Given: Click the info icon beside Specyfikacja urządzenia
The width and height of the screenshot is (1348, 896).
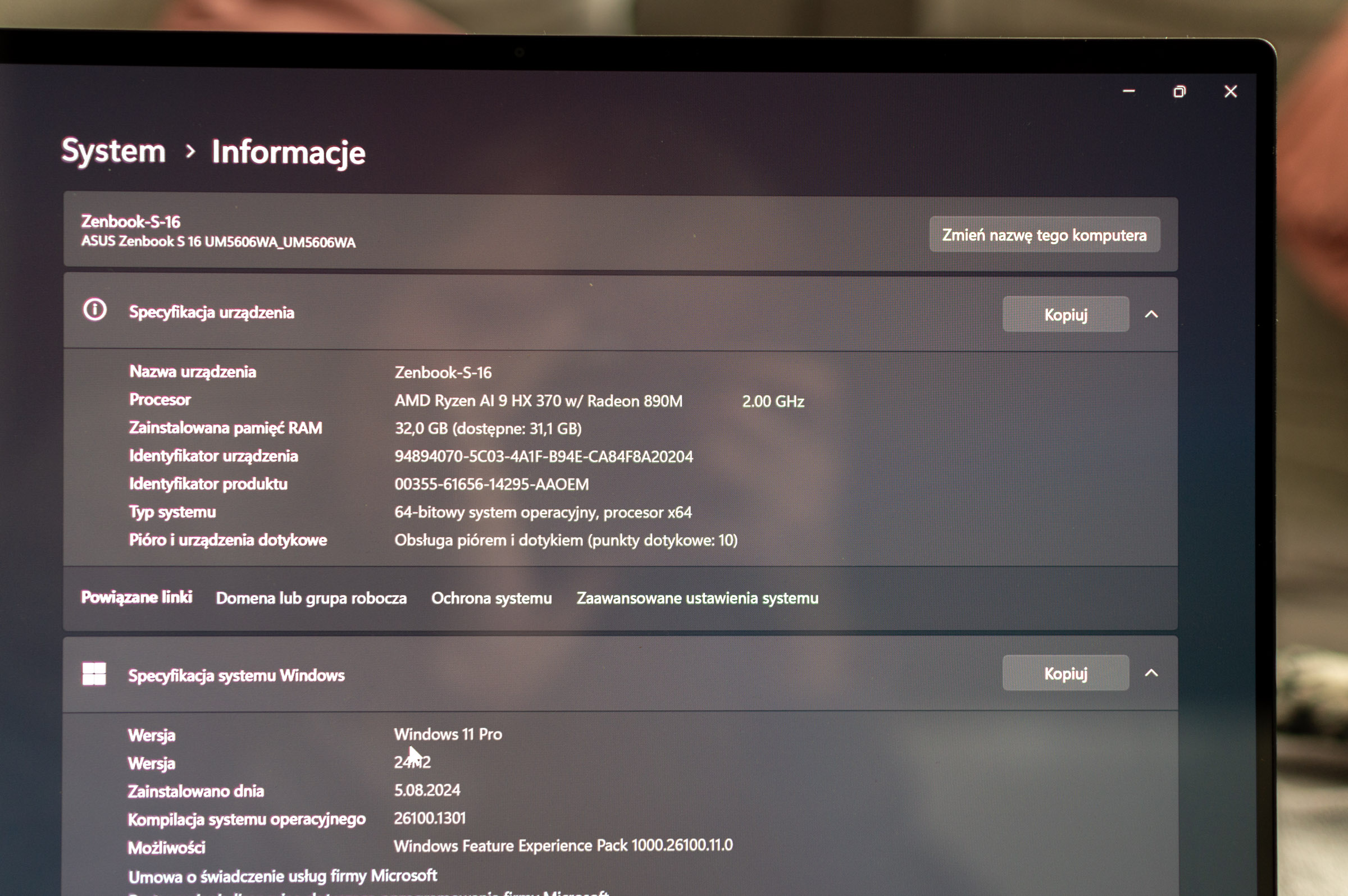Looking at the screenshot, I should tap(95, 310).
